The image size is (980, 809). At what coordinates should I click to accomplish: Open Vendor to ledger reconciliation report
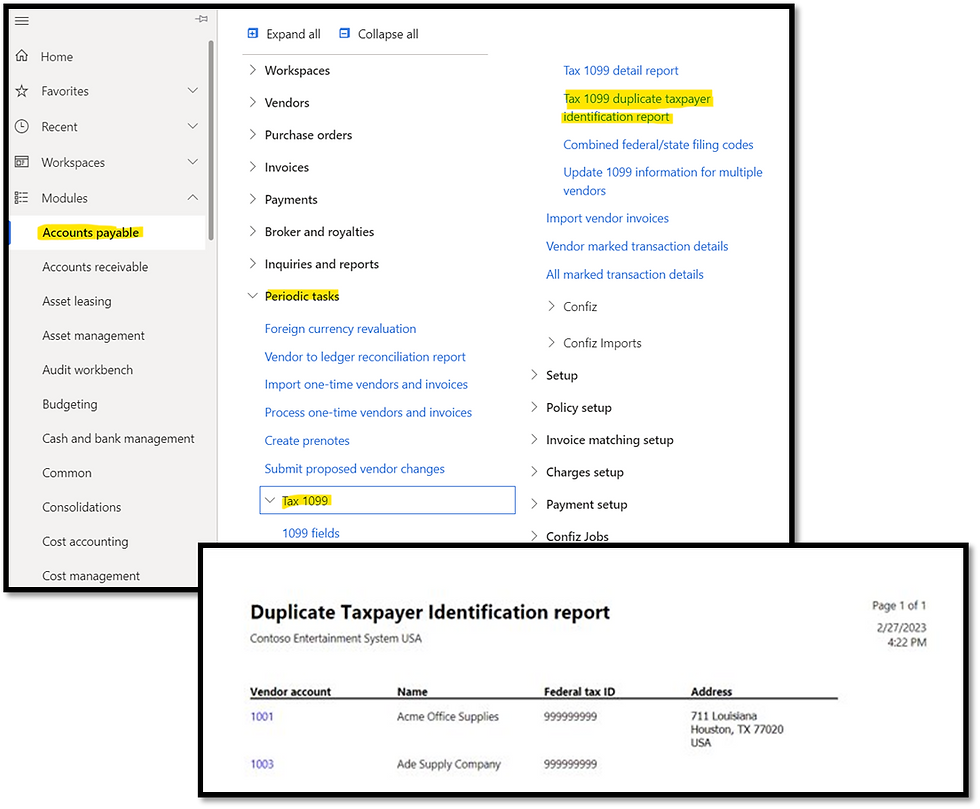pos(365,357)
